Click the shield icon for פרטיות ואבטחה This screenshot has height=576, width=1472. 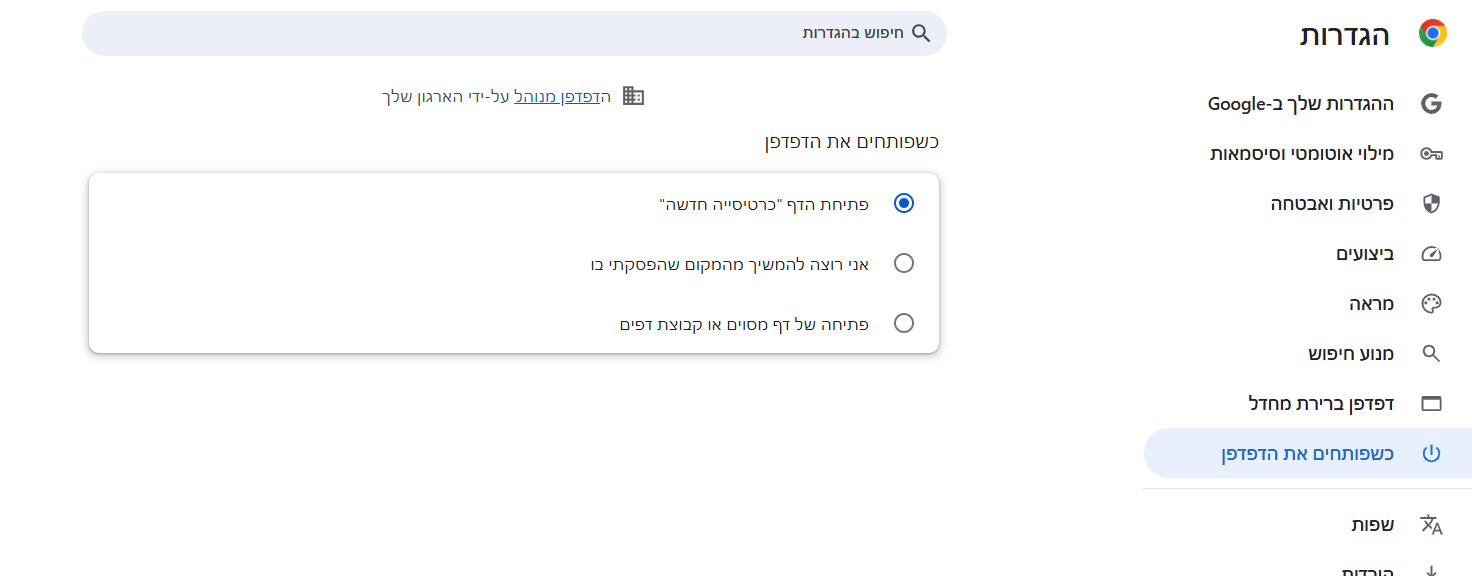tap(1432, 203)
